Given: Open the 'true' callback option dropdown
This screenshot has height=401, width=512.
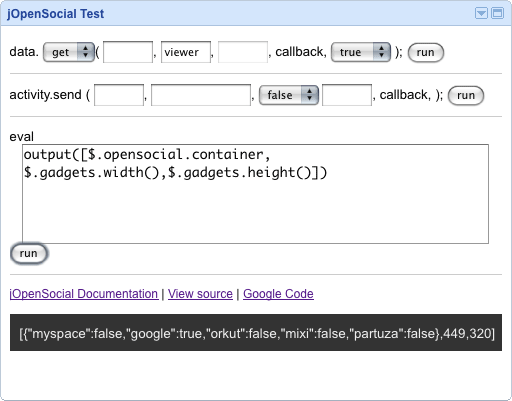Looking at the screenshot, I should (x=361, y=52).
